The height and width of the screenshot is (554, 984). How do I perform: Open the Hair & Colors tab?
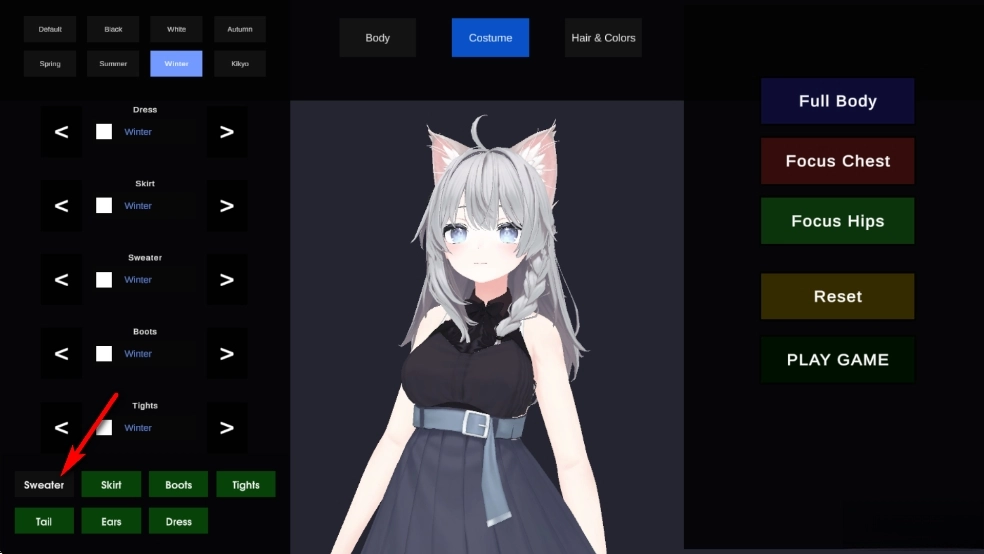click(603, 38)
